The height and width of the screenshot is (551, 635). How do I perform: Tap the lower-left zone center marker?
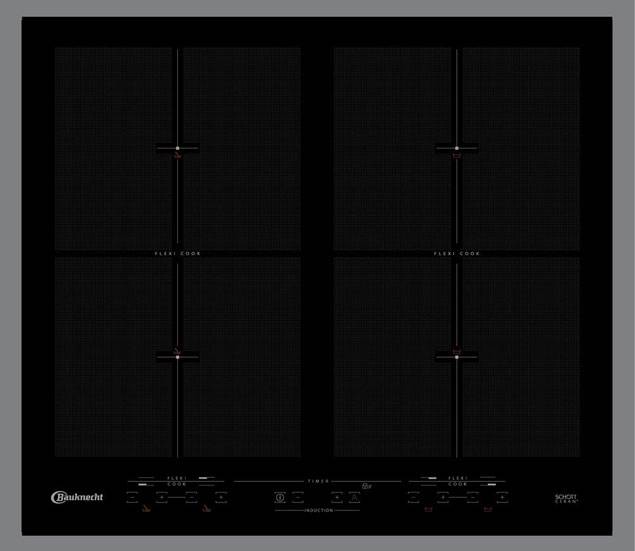coord(178,357)
